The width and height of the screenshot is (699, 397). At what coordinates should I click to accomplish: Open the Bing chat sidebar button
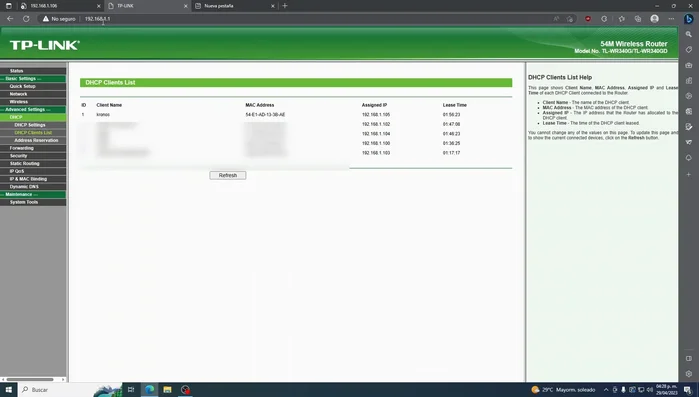click(689, 19)
